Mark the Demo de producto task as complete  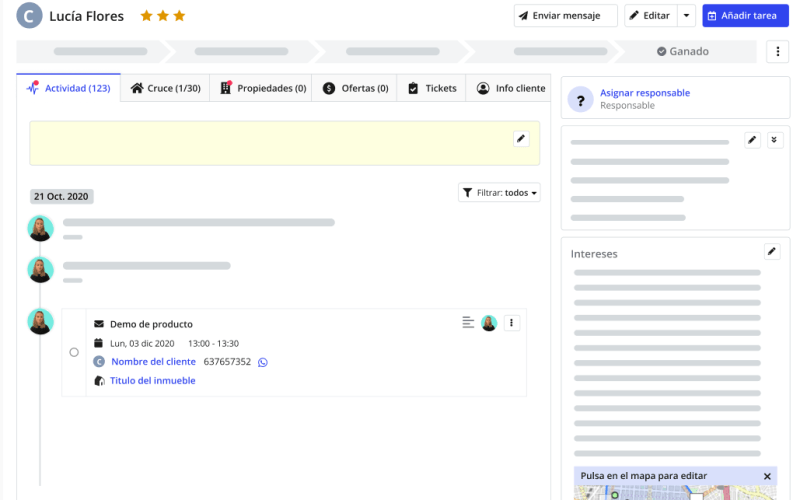point(74,352)
